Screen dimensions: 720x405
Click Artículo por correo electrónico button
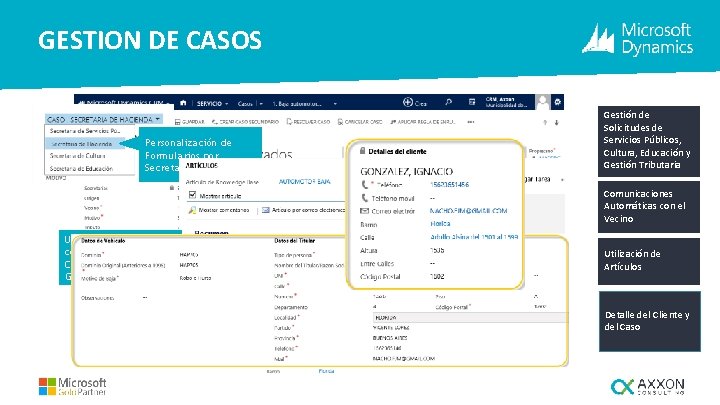tap(303, 210)
